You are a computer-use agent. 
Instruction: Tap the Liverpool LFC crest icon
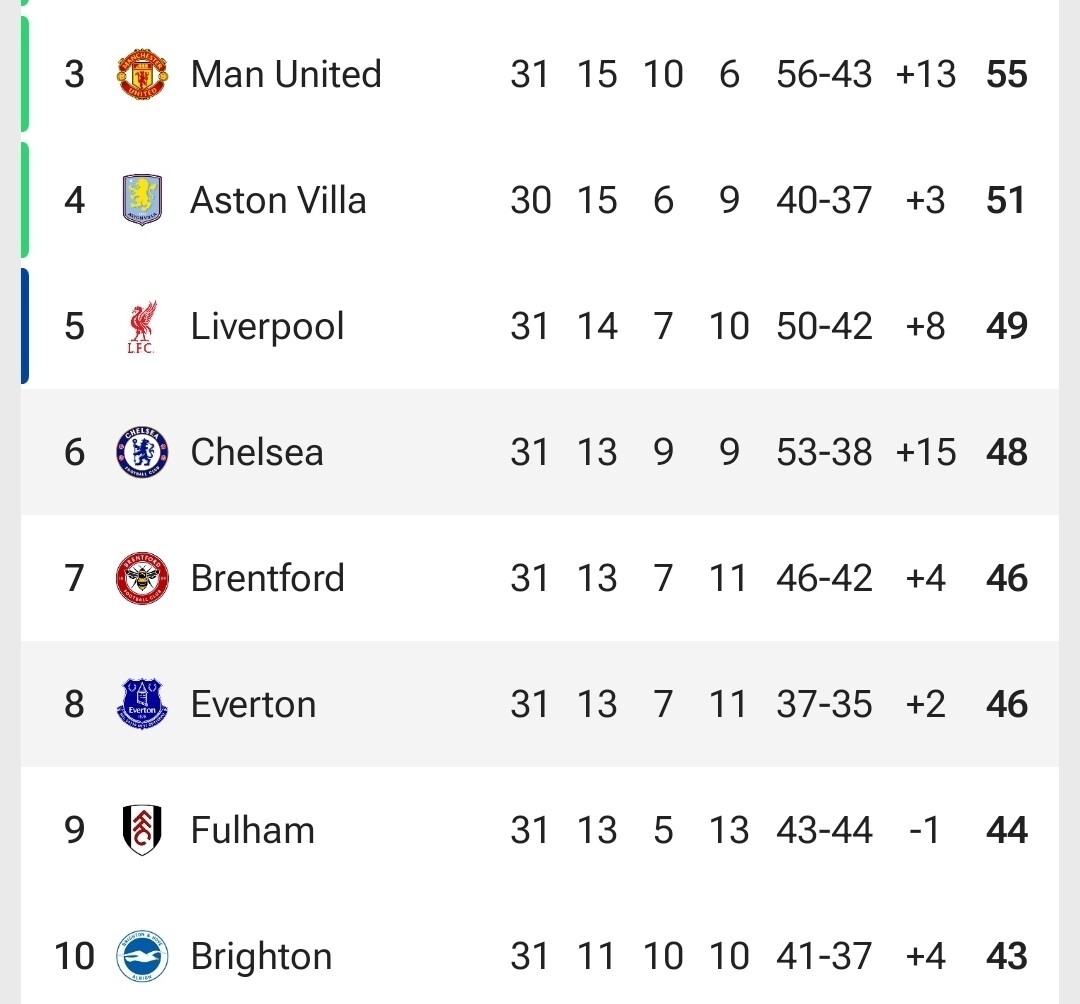[x=142, y=327]
